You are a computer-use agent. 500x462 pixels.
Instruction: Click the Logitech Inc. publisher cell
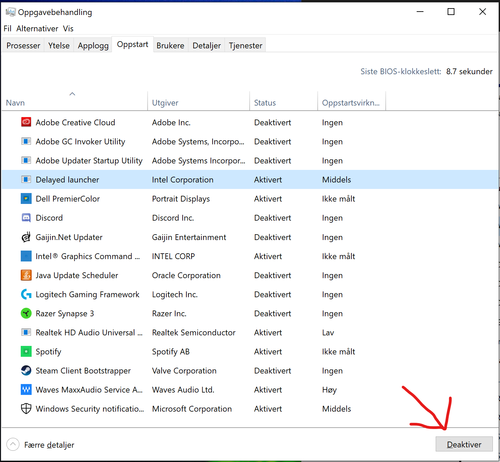(x=175, y=295)
